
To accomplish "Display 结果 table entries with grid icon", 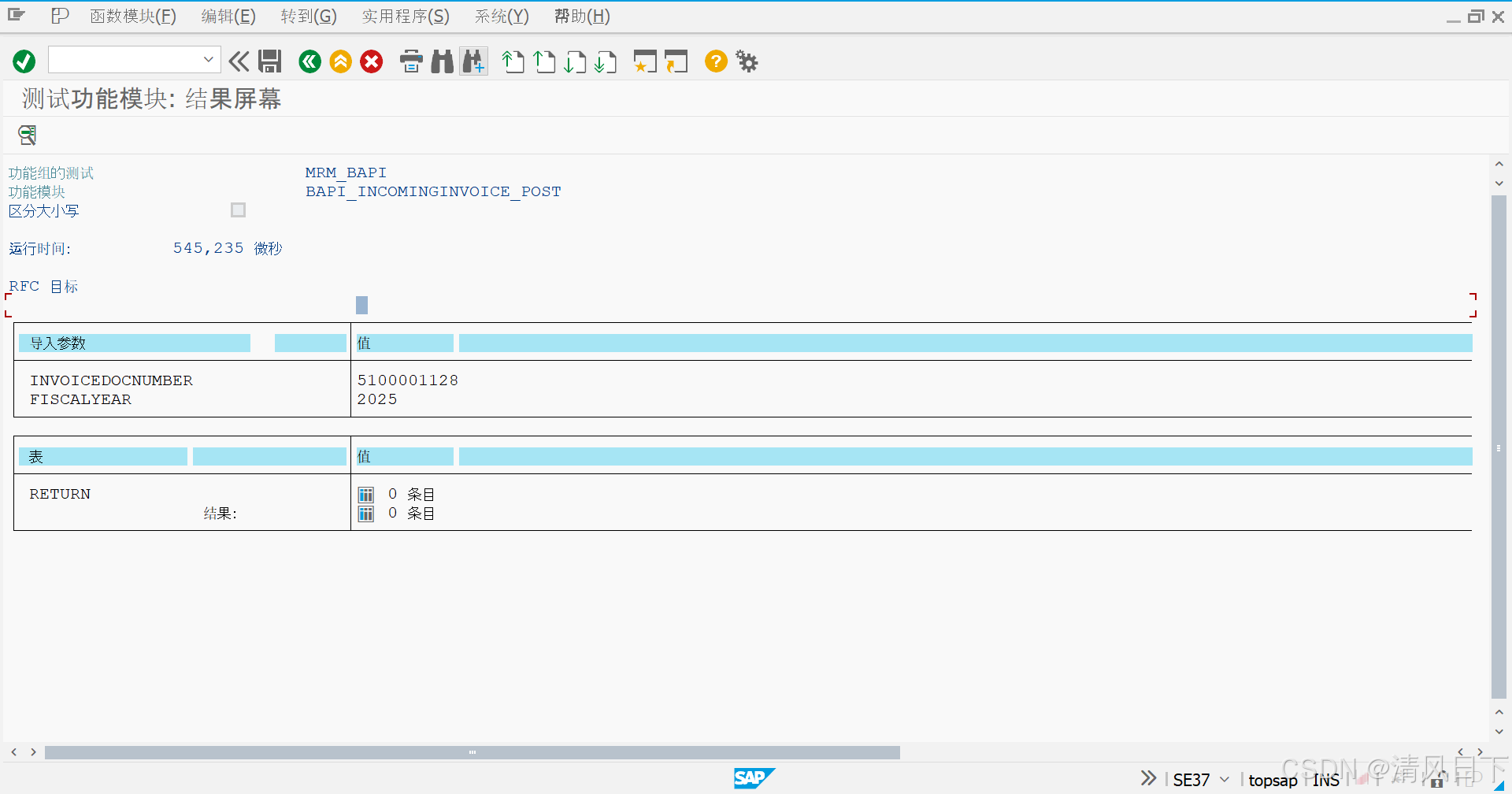I will click(x=365, y=513).
